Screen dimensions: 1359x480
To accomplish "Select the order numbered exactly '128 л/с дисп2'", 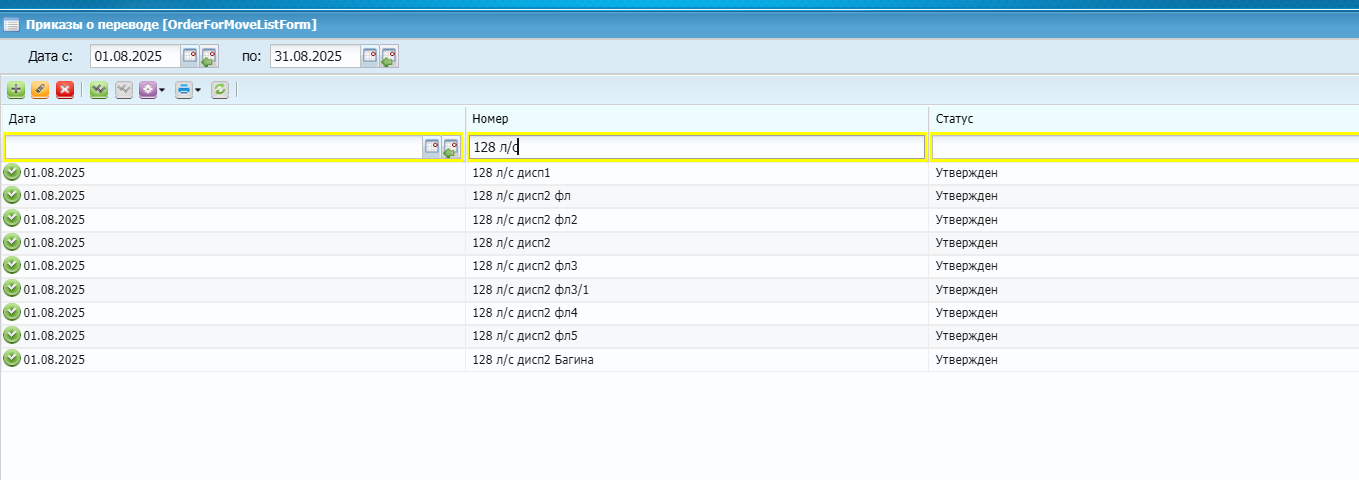I will 511,242.
